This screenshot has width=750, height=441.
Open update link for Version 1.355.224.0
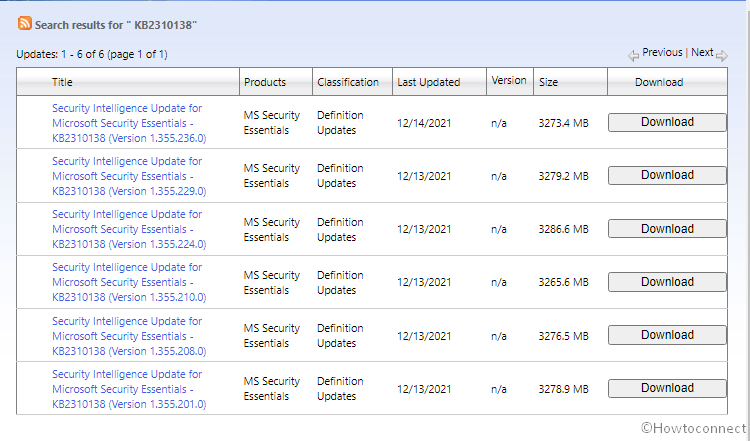[x=128, y=229]
